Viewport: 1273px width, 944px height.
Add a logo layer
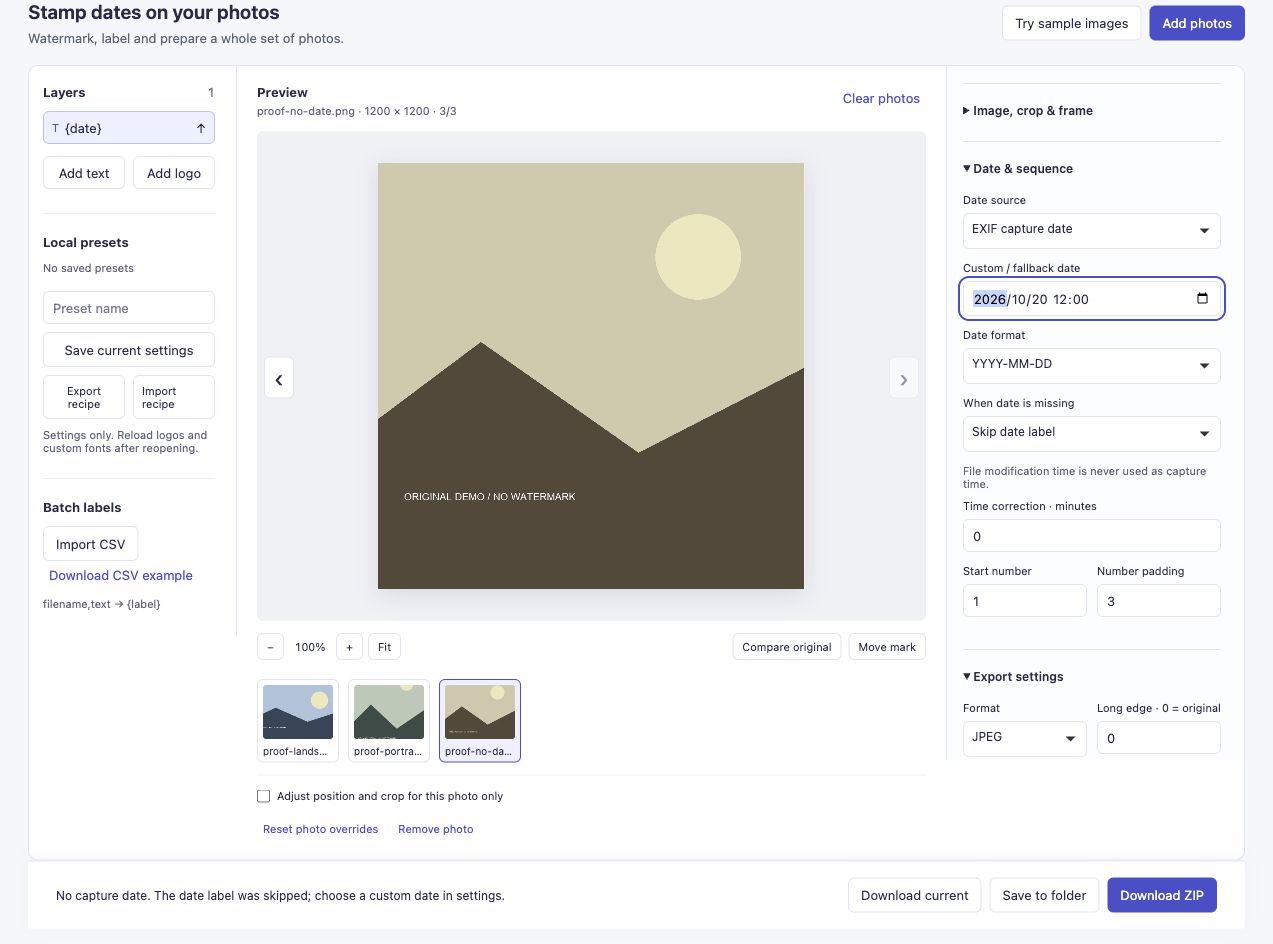click(x=174, y=173)
